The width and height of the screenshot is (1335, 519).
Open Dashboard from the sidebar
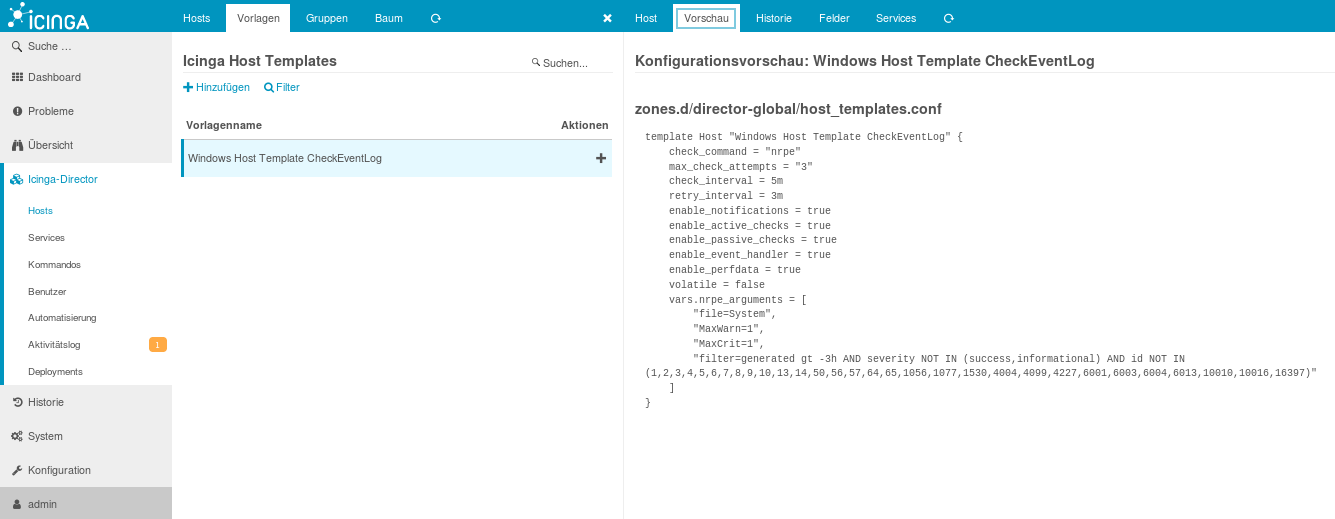[54, 77]
